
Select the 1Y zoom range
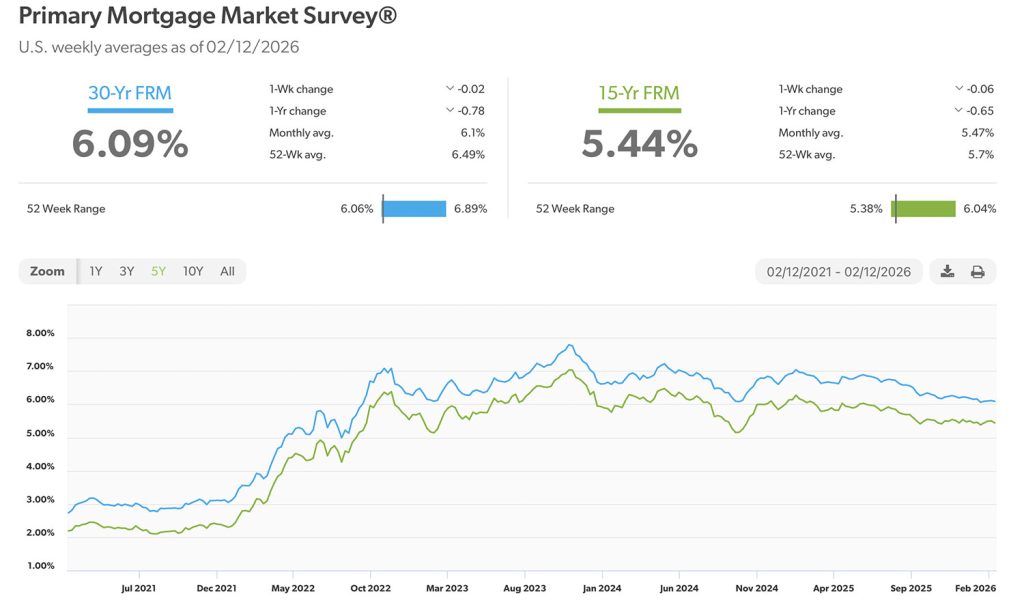coord(96,271)
